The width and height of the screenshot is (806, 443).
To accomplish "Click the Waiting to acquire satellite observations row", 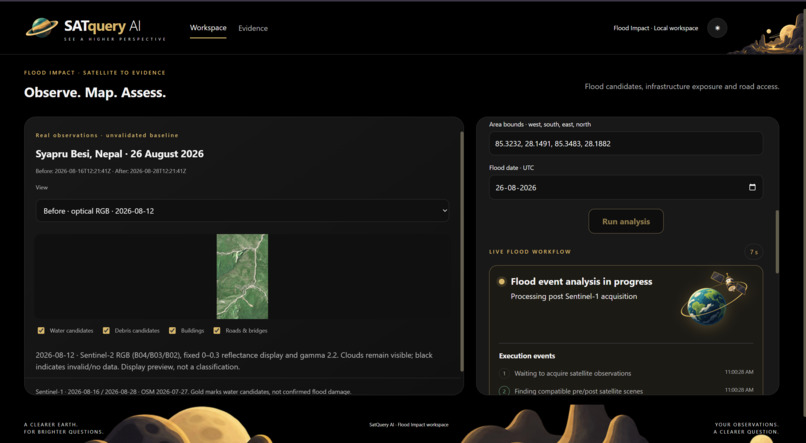I will [626, 373].
